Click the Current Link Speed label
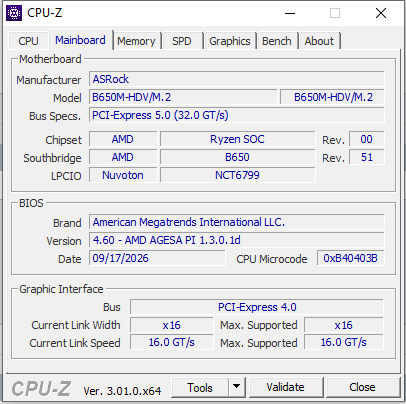Viewport: 406px width, 404px height. [75, 343]
